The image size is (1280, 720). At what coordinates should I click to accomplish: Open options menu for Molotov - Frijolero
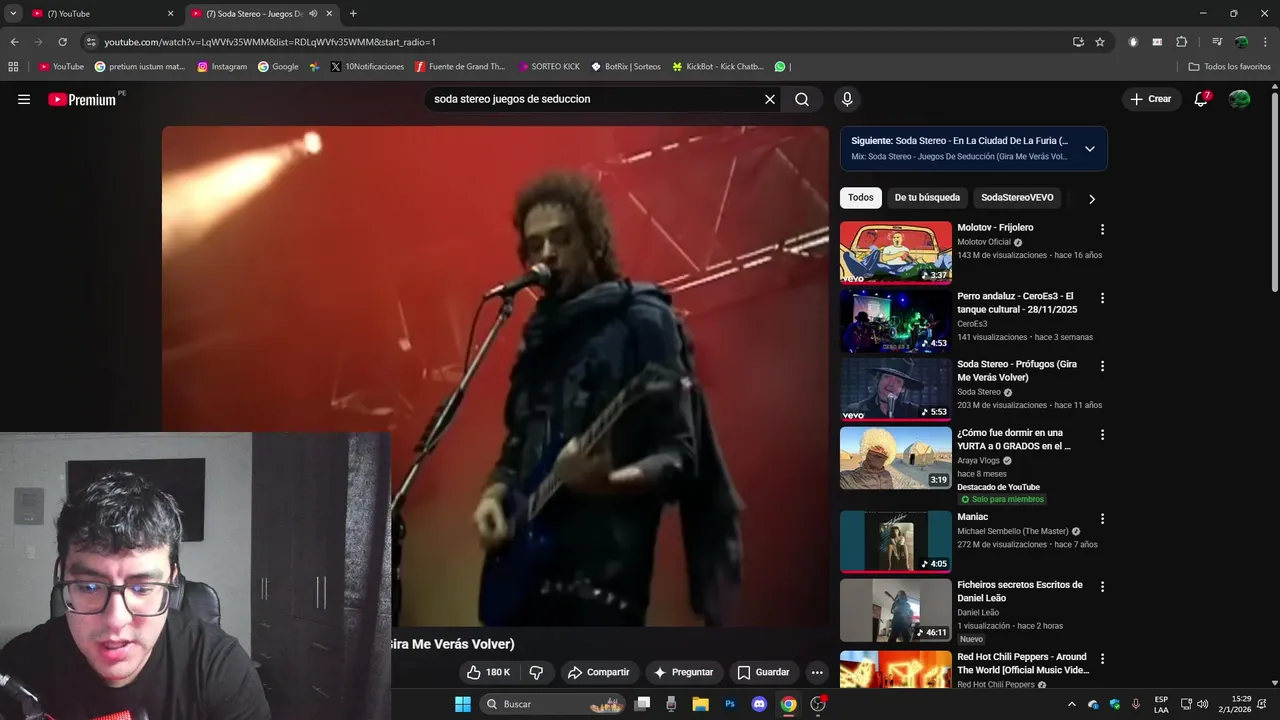click(1102, 229)
